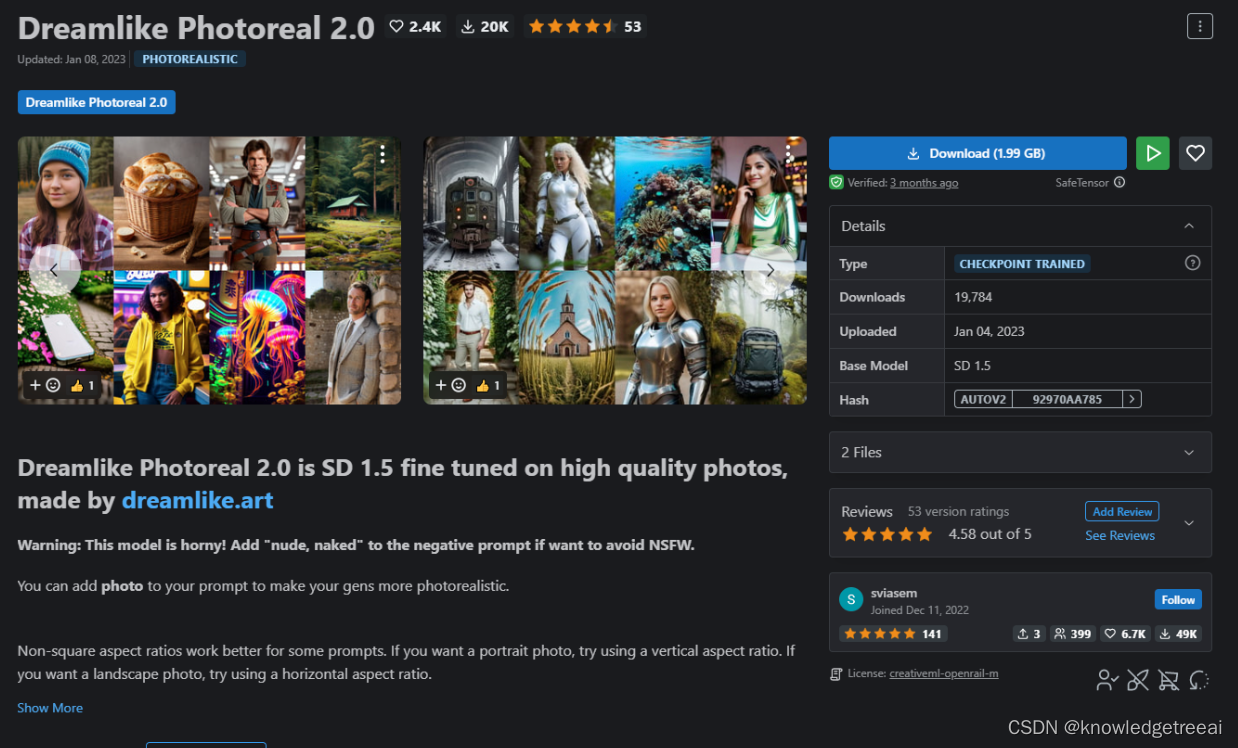
Task: Click Show More to expand description
Action: coord(50,708)
